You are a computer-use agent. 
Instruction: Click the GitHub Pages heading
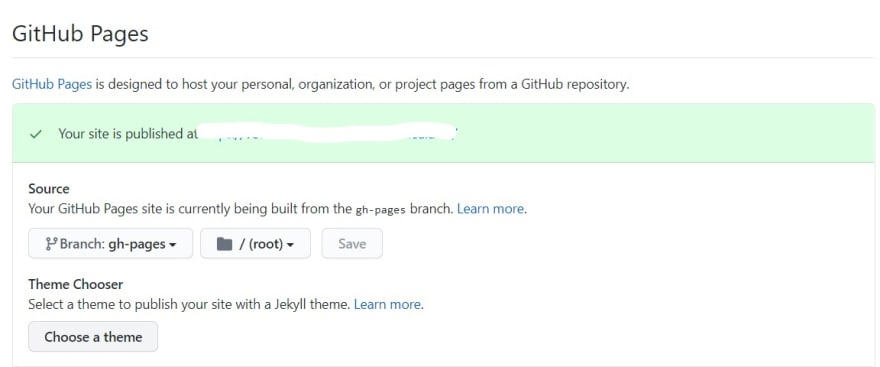[x=80, y=34]
